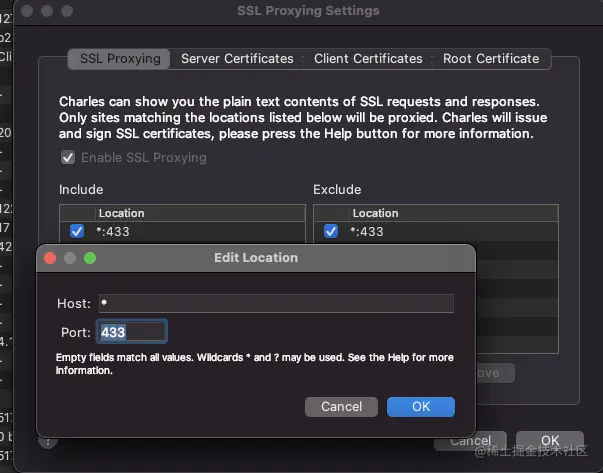Image resolution: width=603 pixels, height=473 pixels.
Task: Click OK in SSL Proxying Settings window
Action: tap(550, 441)
